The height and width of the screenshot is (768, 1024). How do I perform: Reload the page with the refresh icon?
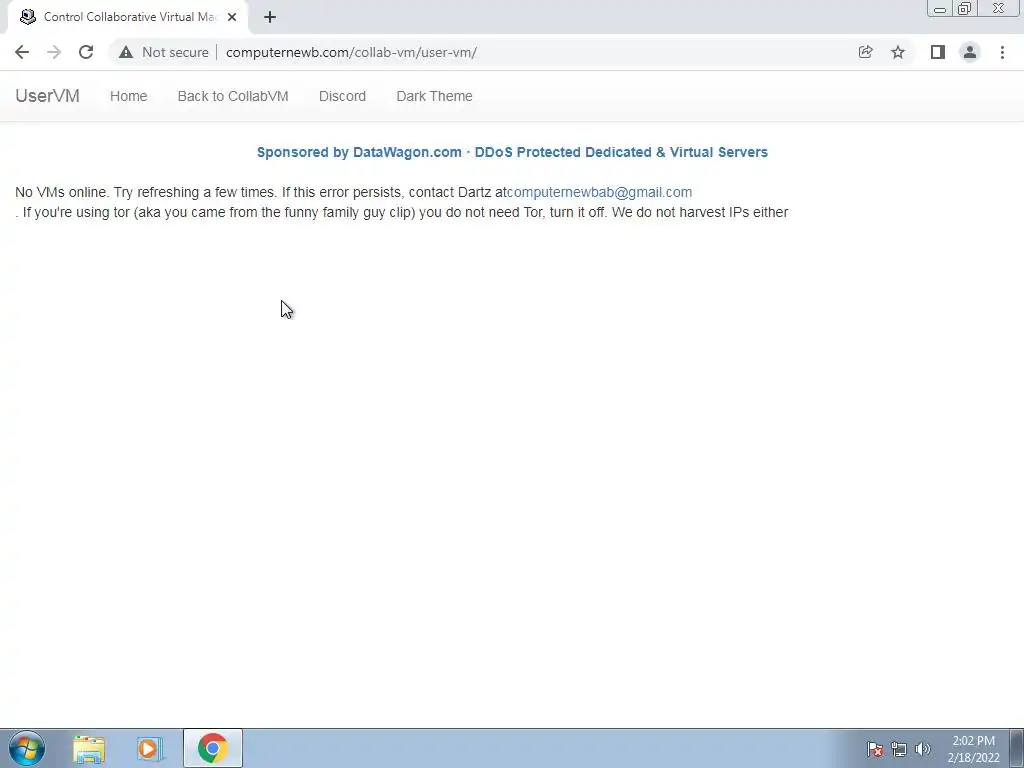coord(86,52)
